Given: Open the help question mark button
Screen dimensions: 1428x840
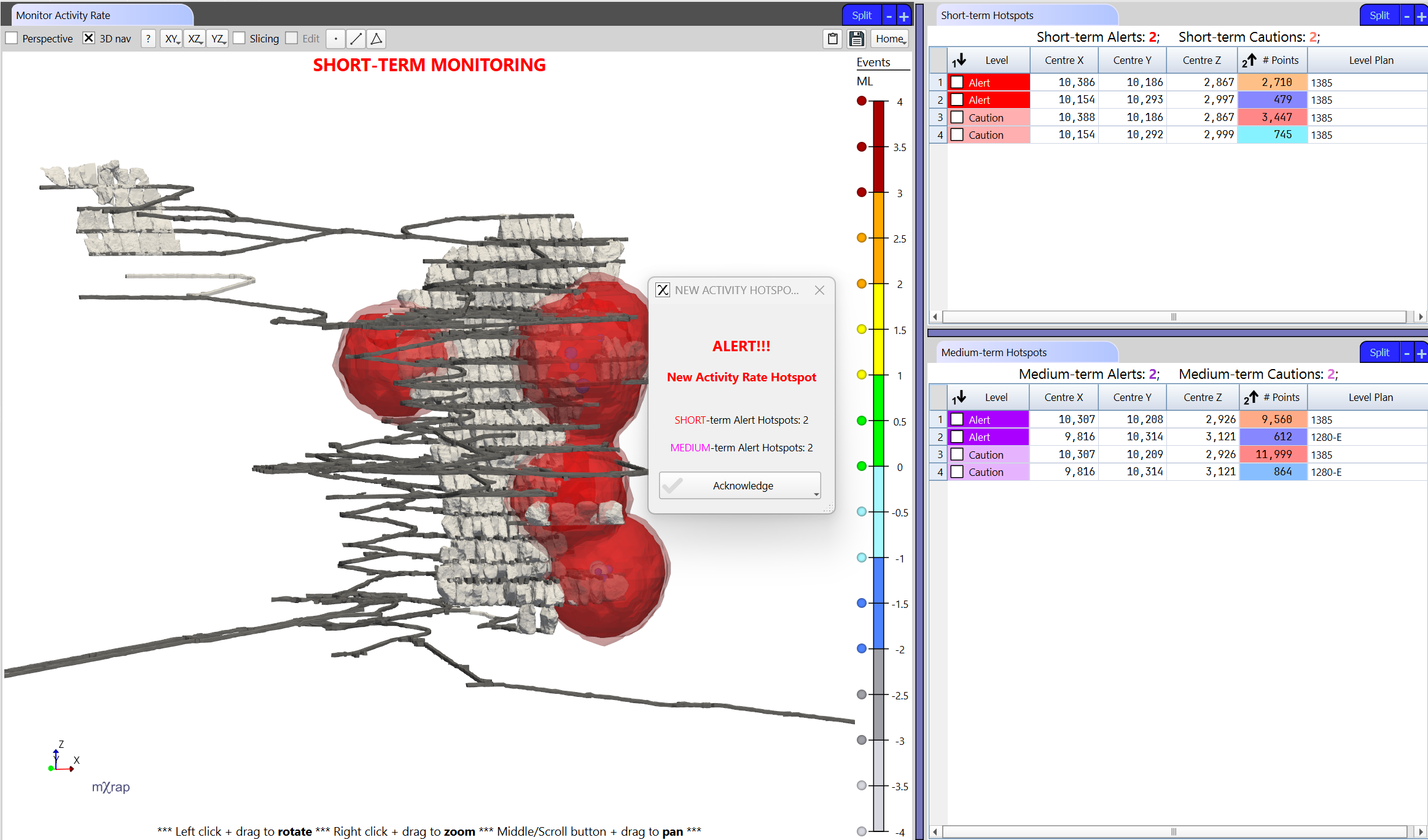Looking at the screenshot, I should [x=148, y=39].
